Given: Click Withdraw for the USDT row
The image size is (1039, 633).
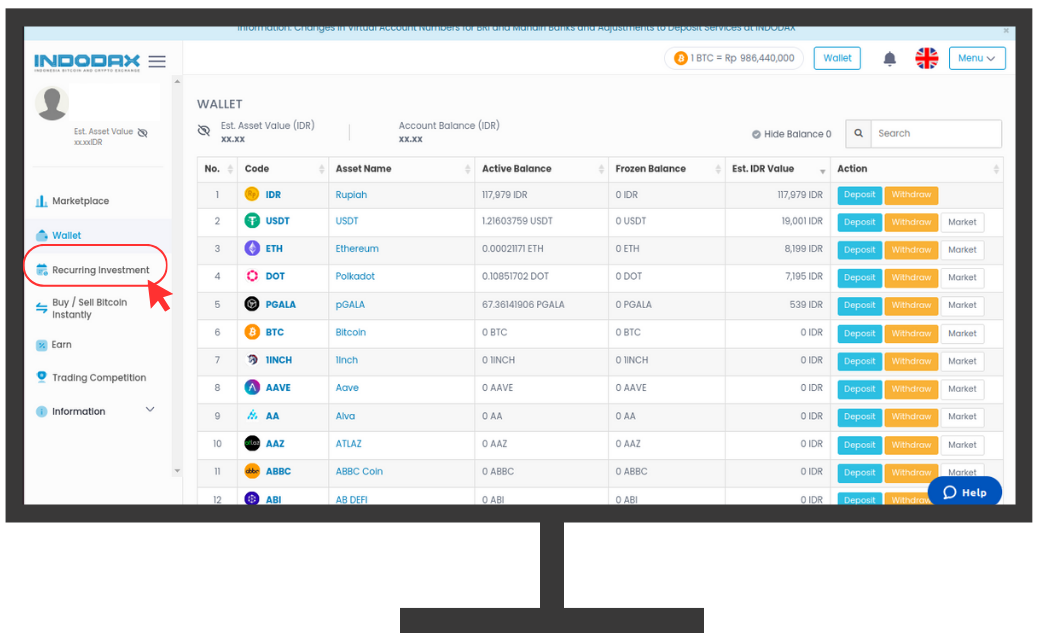Looking at the screenshot, I should (911, 222).
